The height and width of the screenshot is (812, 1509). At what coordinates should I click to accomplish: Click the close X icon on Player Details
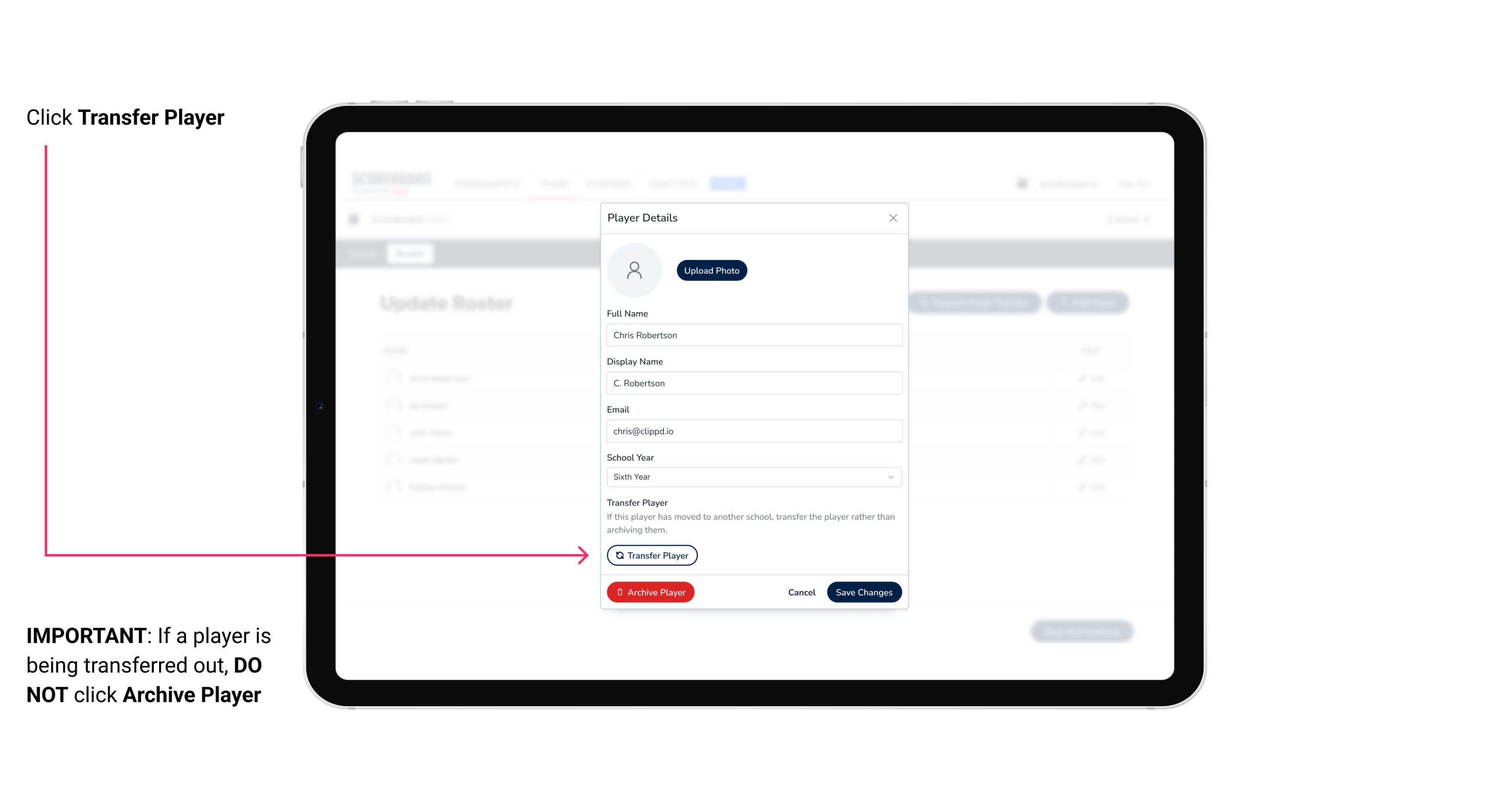click(893, 218)
